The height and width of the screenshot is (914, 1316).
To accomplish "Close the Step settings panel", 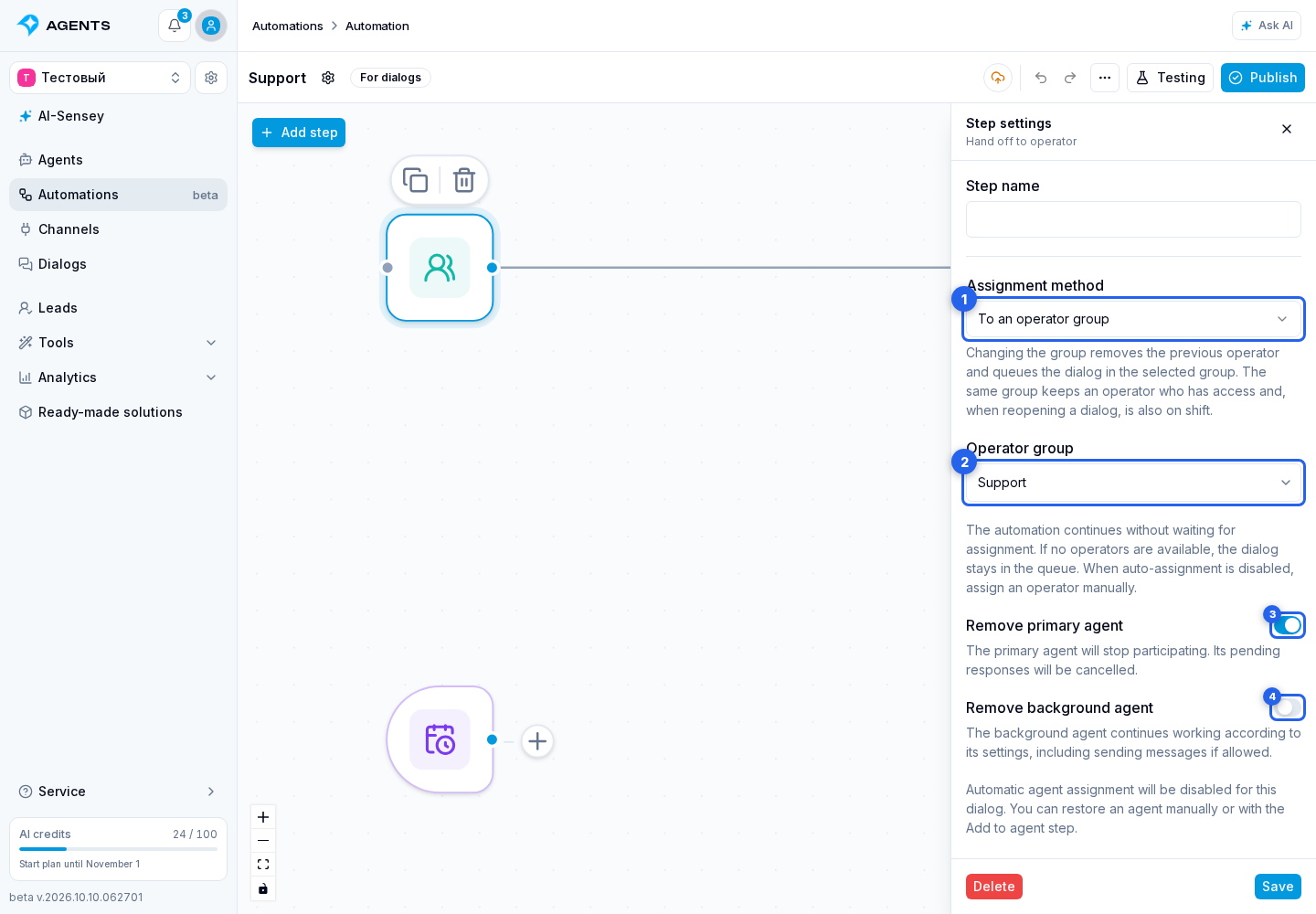I will [x=1287, y=129].
